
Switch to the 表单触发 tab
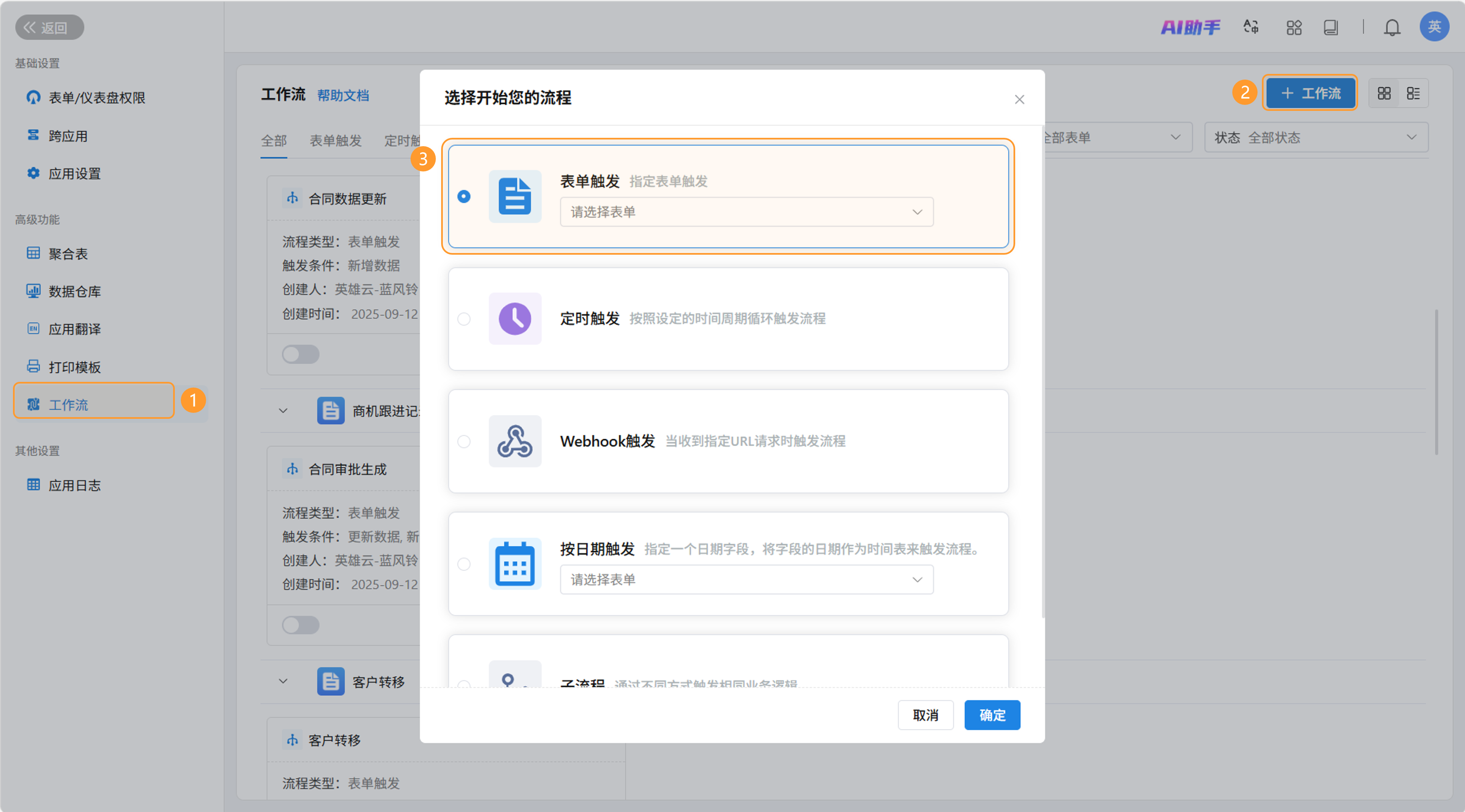tap(336, 140)
